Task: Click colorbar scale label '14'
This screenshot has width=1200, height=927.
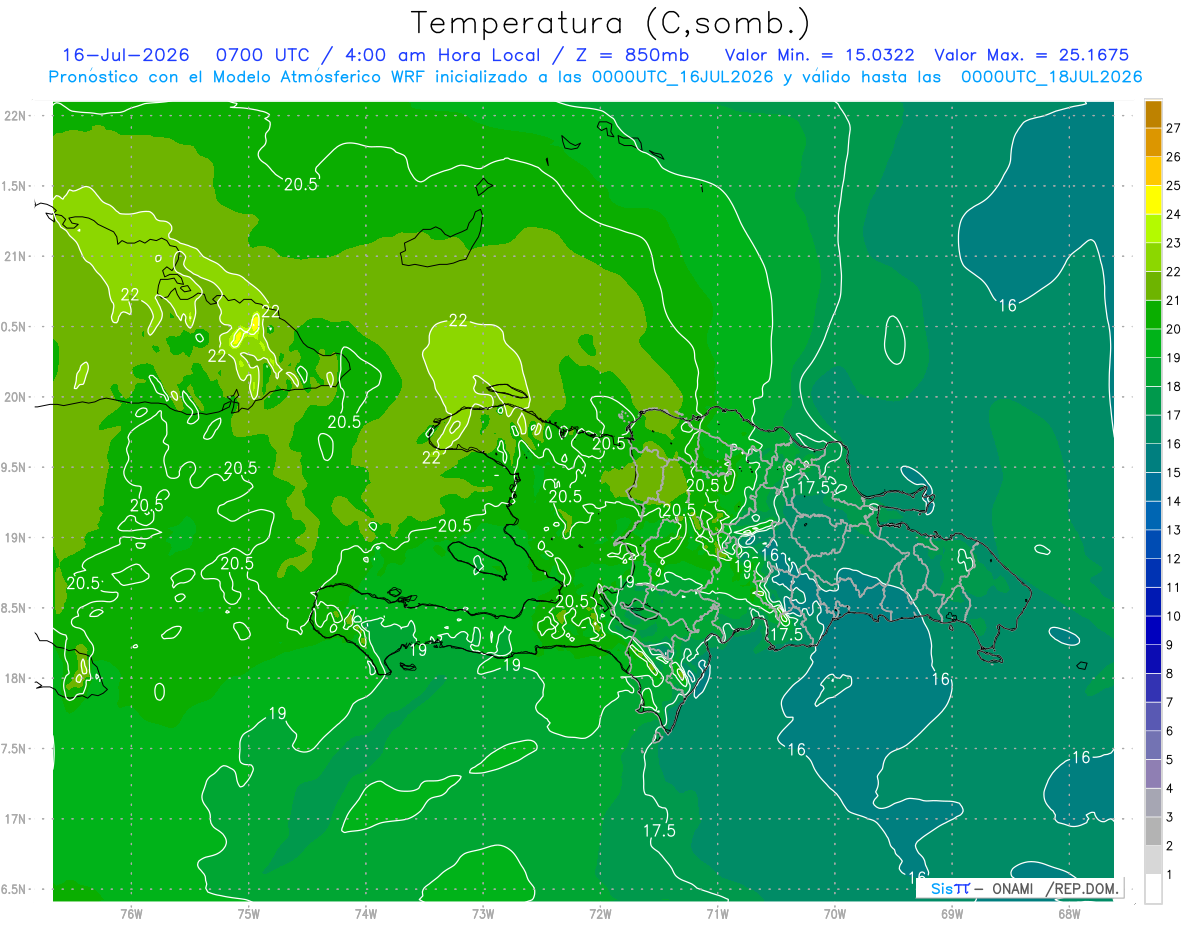Action: coord(1174,501)
